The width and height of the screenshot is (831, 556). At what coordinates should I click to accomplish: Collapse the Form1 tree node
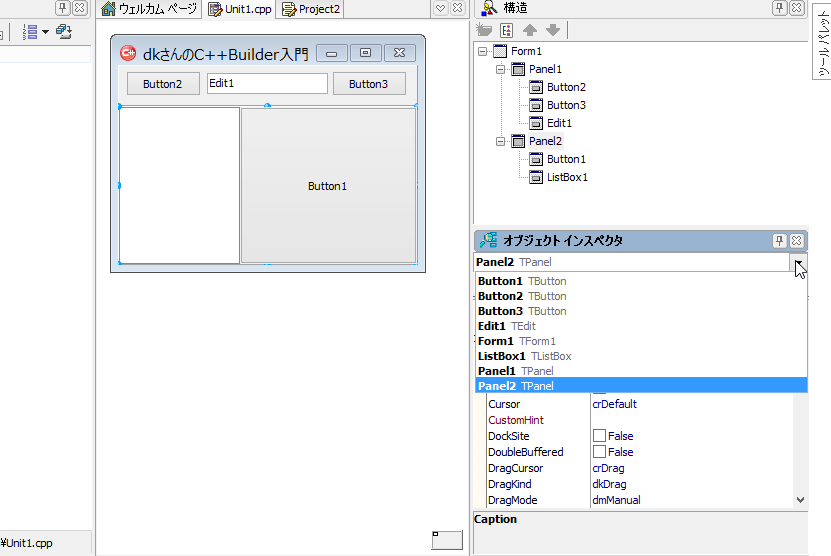click(x=483, y=51)
